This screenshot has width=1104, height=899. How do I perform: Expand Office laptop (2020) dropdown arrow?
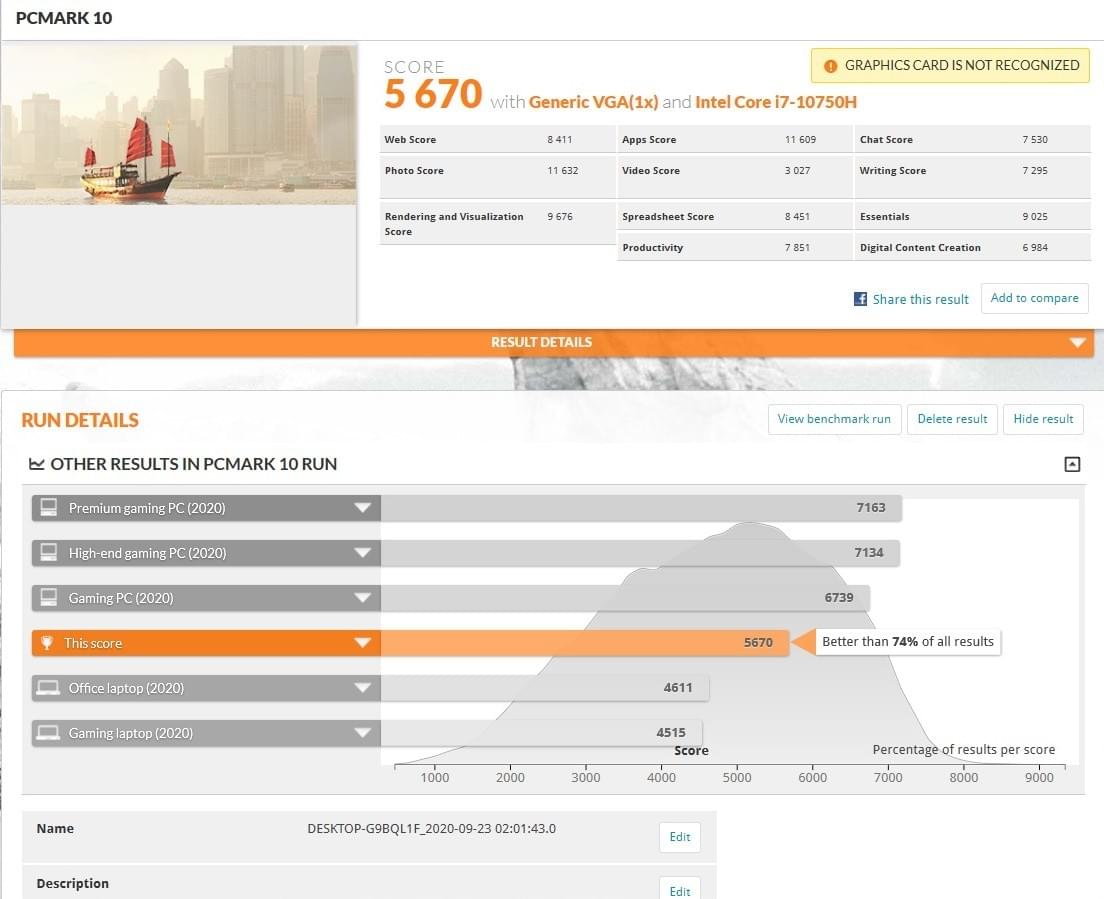(x=363, y=688)
